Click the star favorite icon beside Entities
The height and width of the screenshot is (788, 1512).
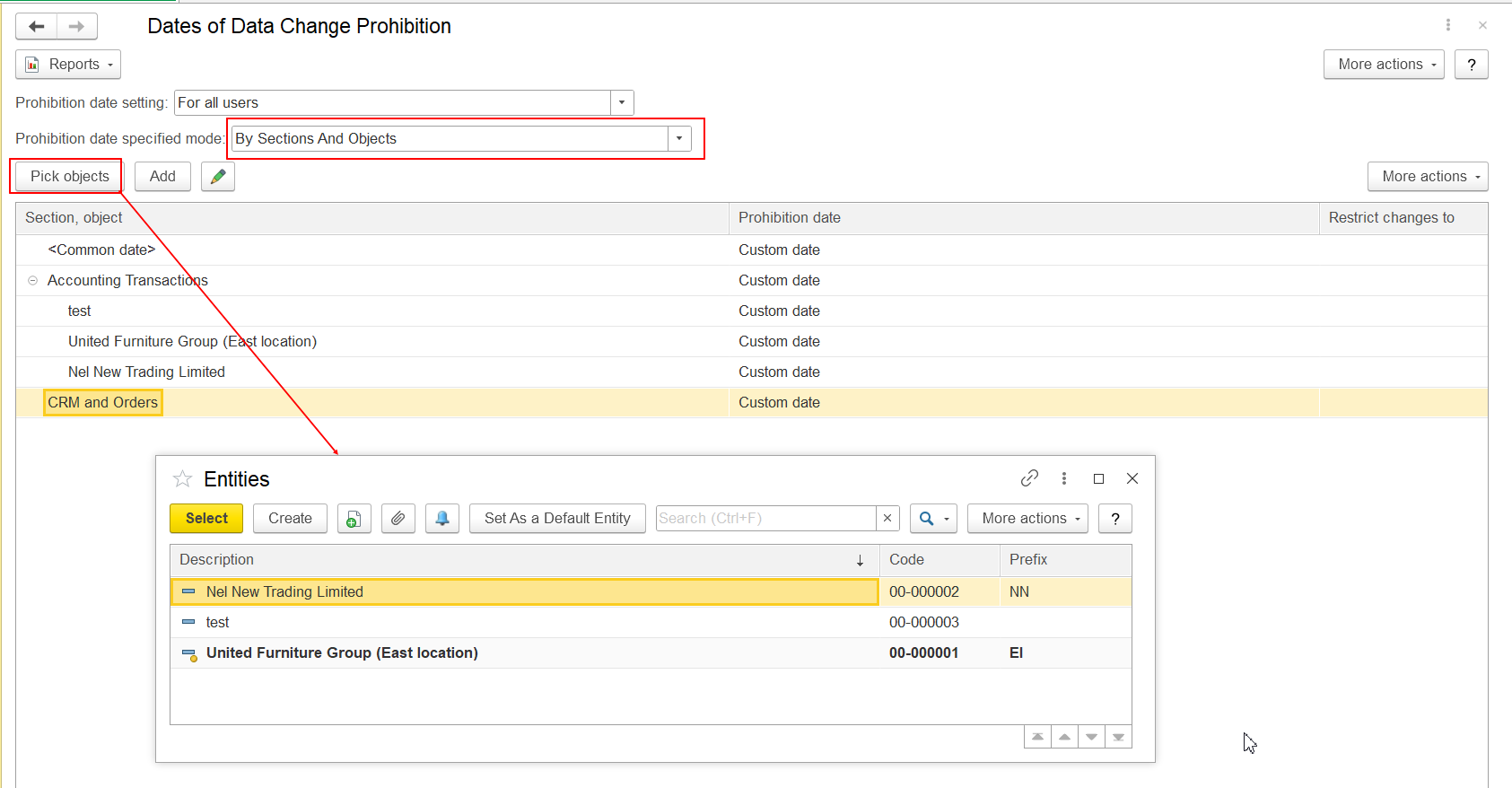coord(182,479)
